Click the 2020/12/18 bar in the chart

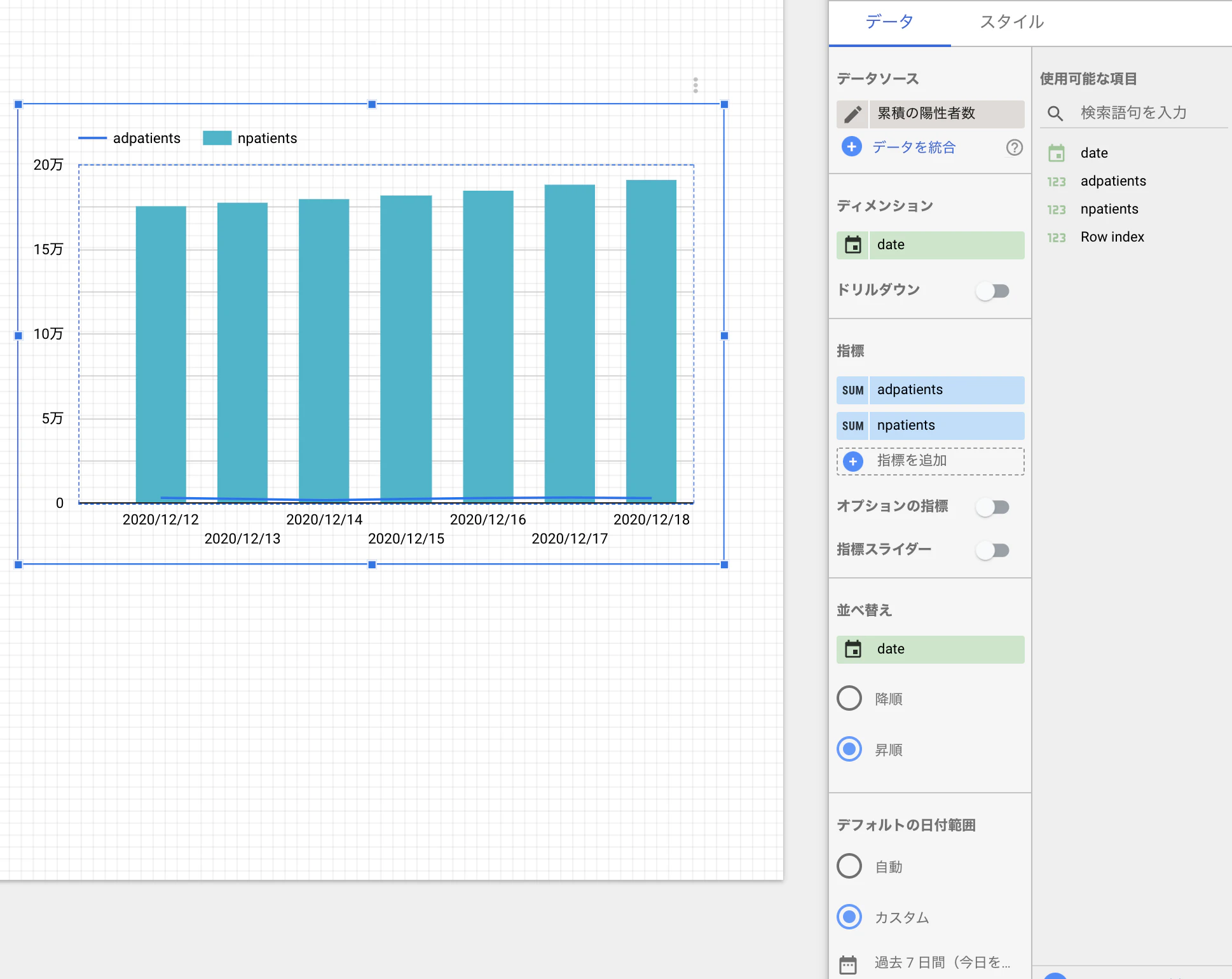coord(651,341)
